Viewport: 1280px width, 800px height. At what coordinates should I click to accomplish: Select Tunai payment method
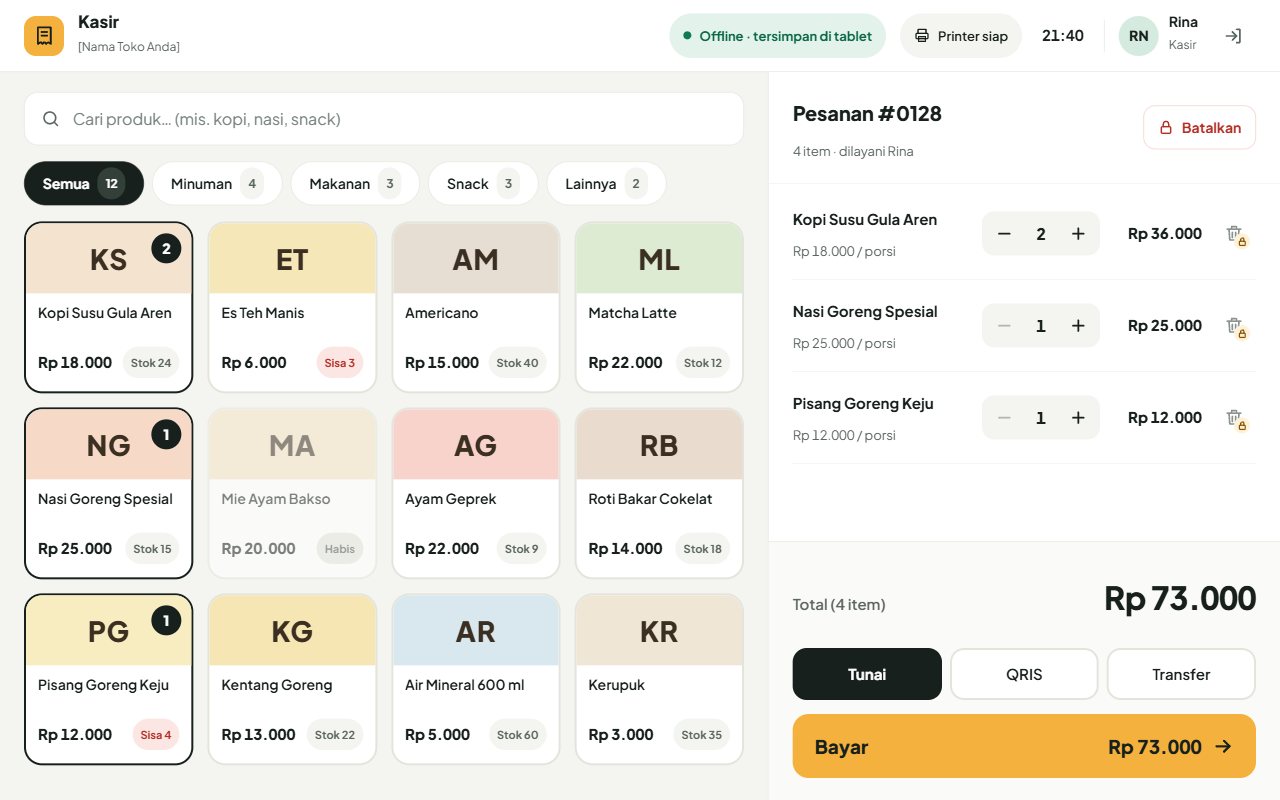pos(867,674)
